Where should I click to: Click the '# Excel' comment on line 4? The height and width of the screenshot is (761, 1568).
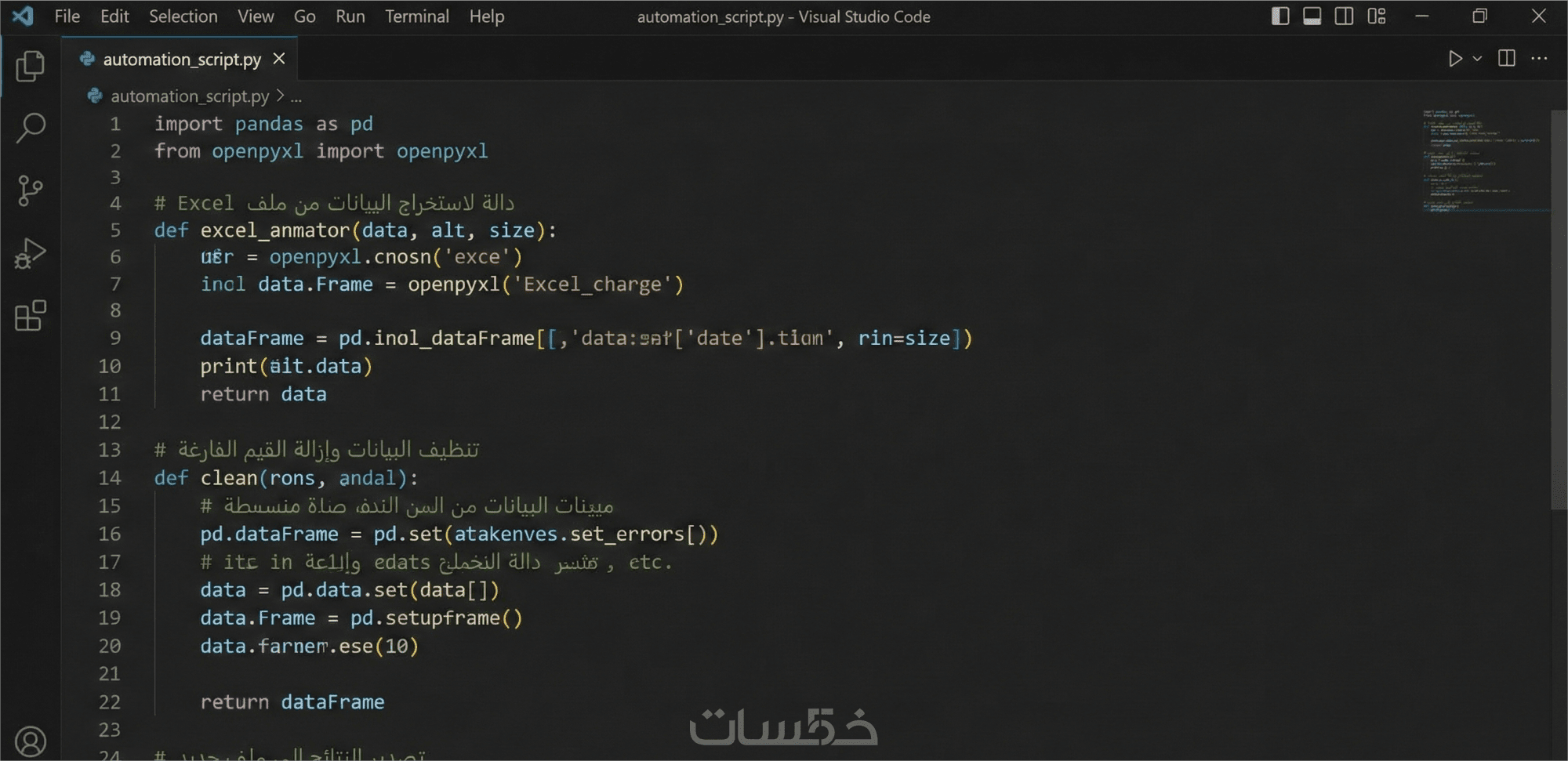tap(334, 203)
